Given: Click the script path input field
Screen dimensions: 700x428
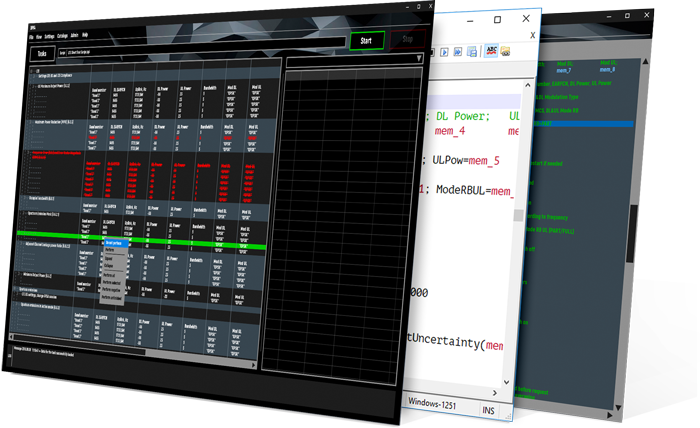Looking at the screenshot, I should tap(202, 48).
